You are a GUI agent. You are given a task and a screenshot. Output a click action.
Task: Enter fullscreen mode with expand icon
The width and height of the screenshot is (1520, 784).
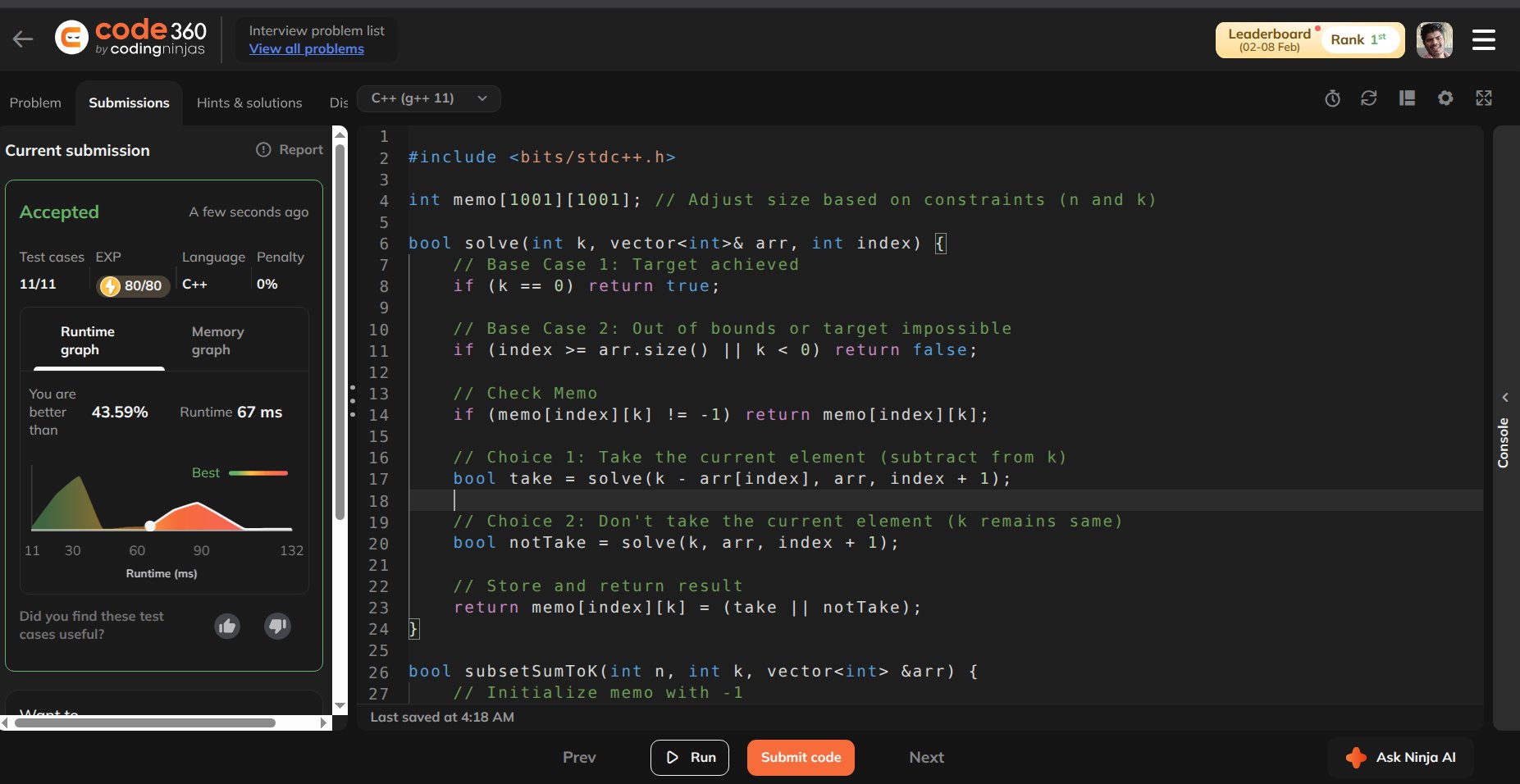[1484, 98]
